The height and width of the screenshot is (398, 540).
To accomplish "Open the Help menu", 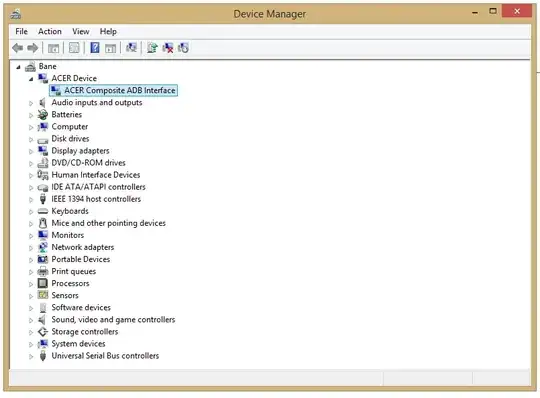I will coord(108,31).
